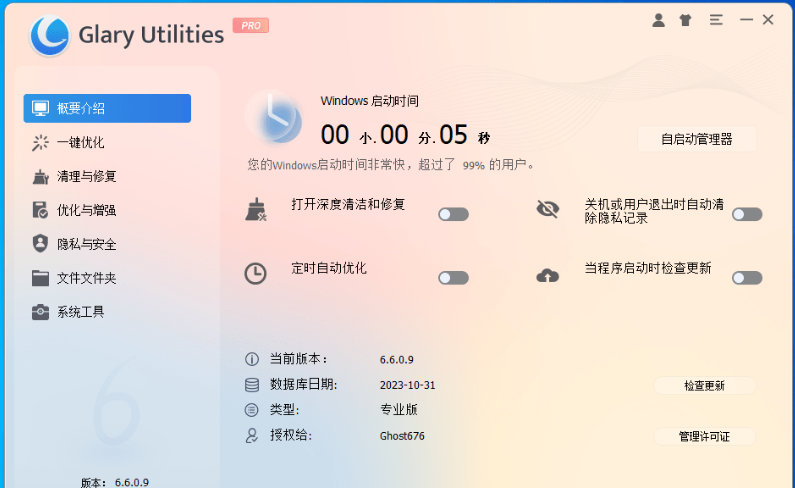Screen dimensions: 795x488
Task: Open 自启动管理器 button
Action: 697,139
